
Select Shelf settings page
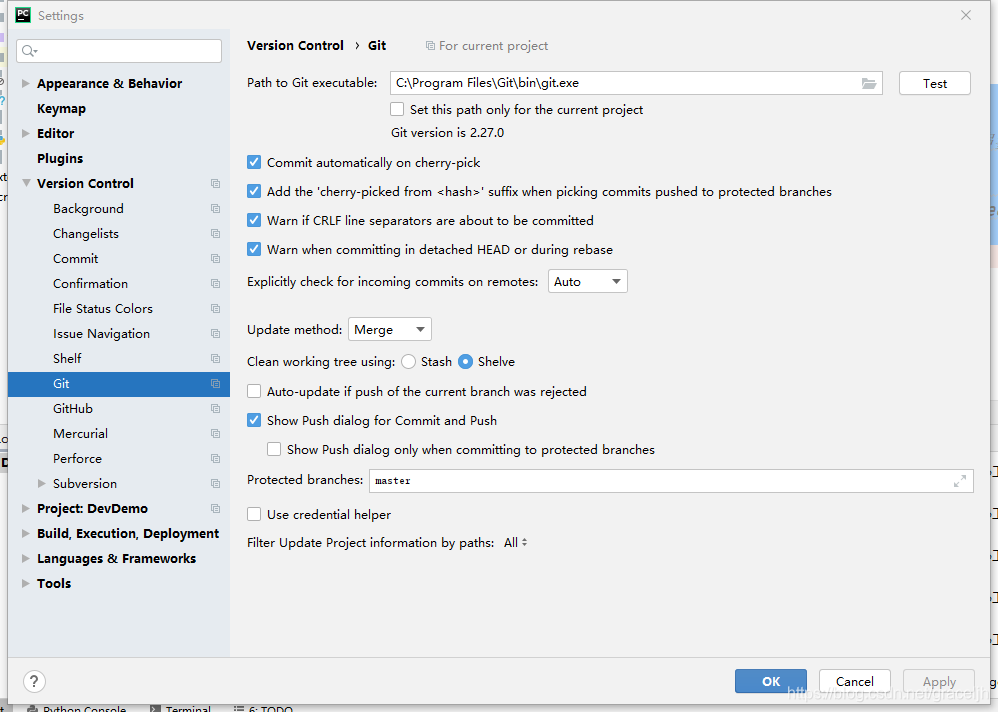(x=67, y=358)
